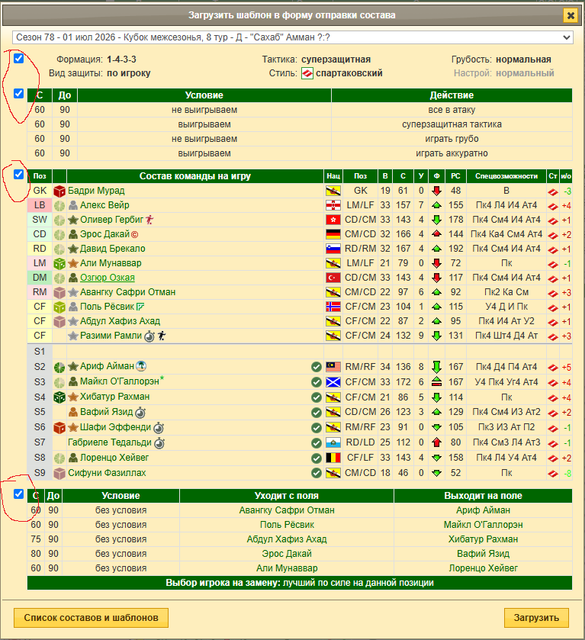Screen dimensions: 585x640
Task: Open player Алекс Вейр profile
Action: pos(105,205)
